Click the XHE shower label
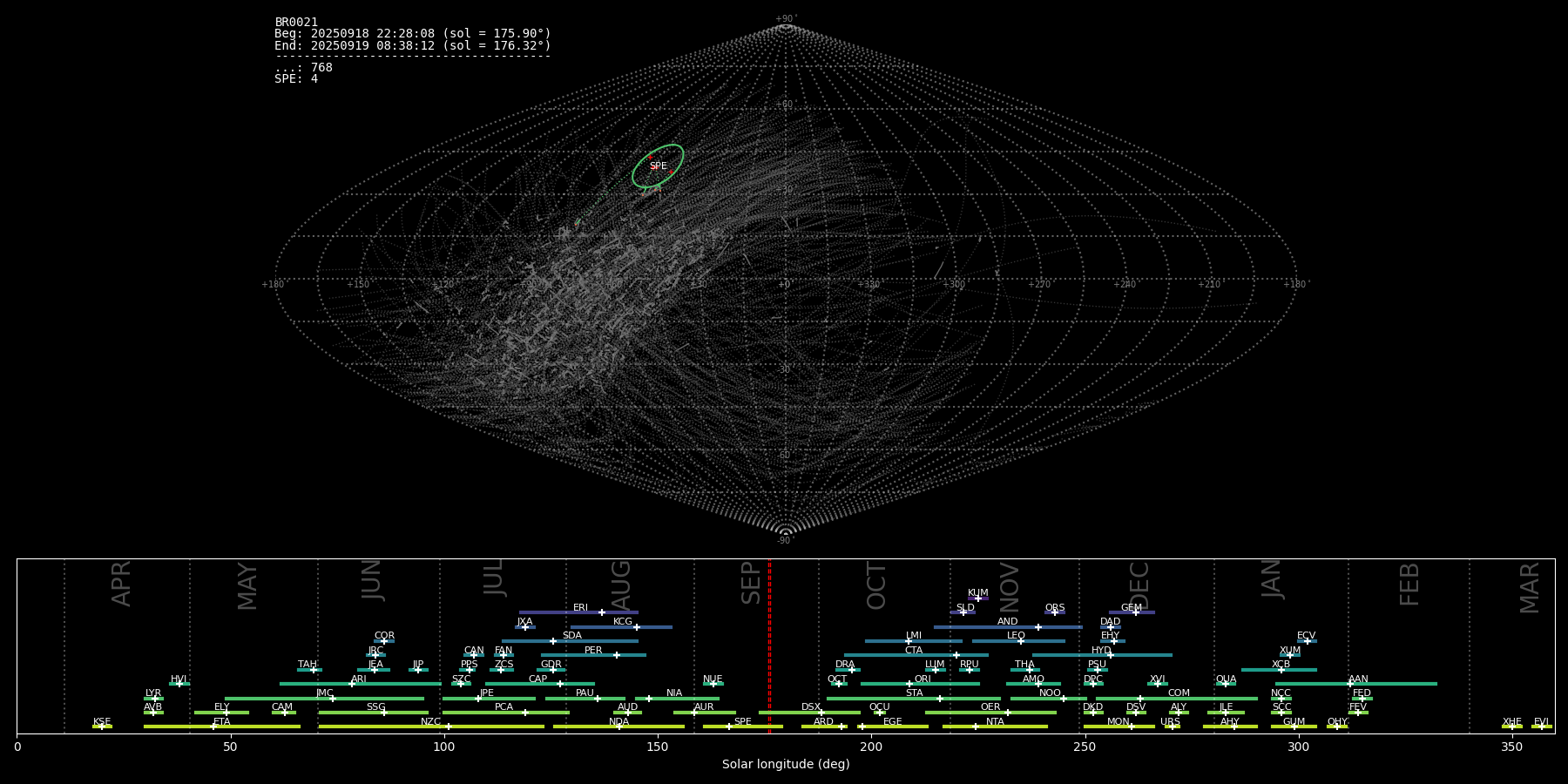Screen dimensions: 1568x784 point(1511,722)
